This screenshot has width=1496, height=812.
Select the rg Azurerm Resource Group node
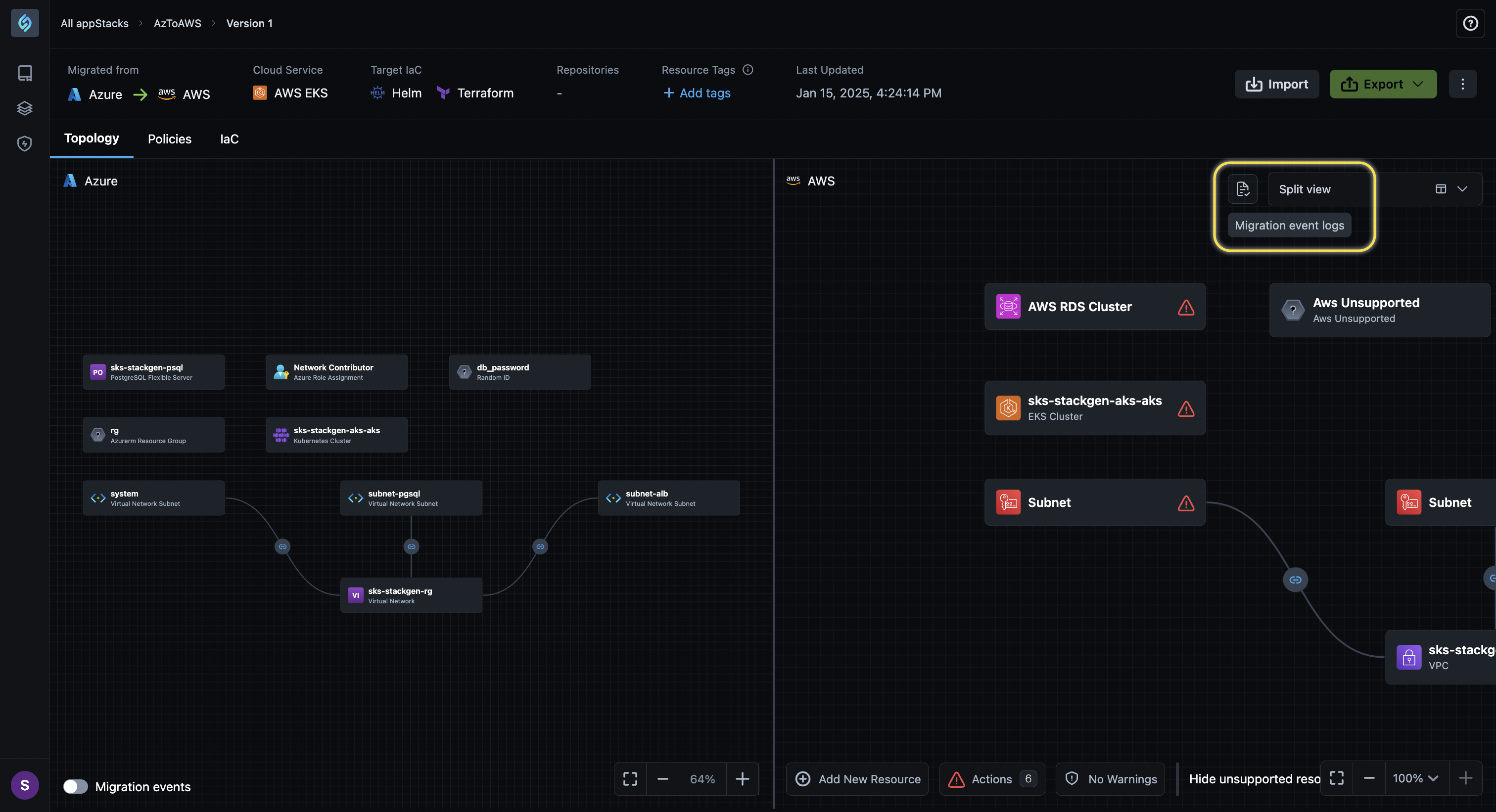[153, 435]
